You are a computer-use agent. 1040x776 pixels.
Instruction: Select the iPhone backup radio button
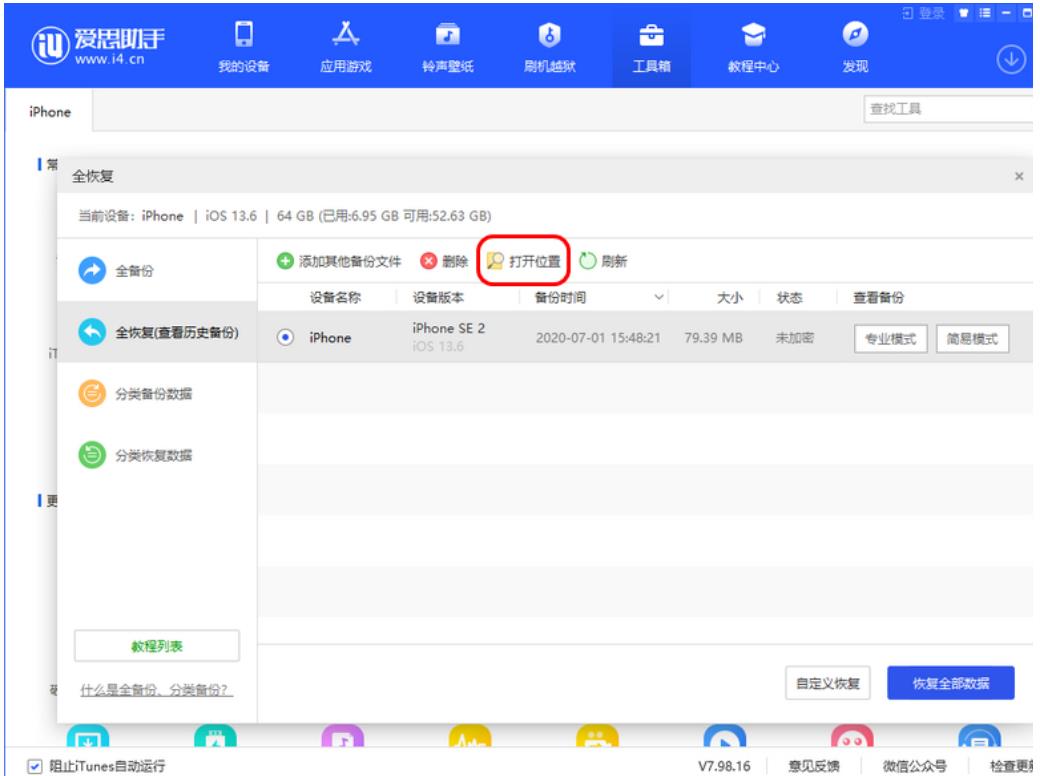click(x=285, y=338)
